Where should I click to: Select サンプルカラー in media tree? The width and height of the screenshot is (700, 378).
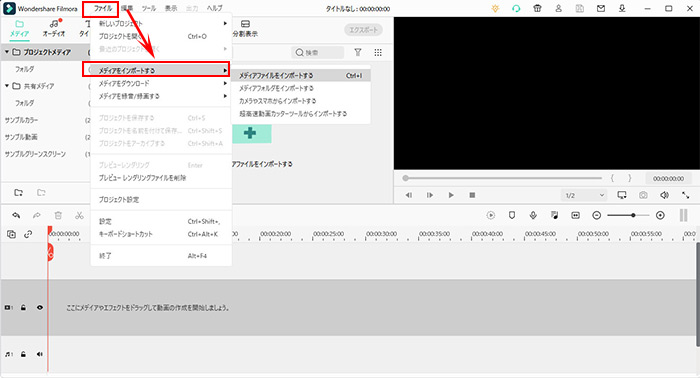tap(21, 120)
